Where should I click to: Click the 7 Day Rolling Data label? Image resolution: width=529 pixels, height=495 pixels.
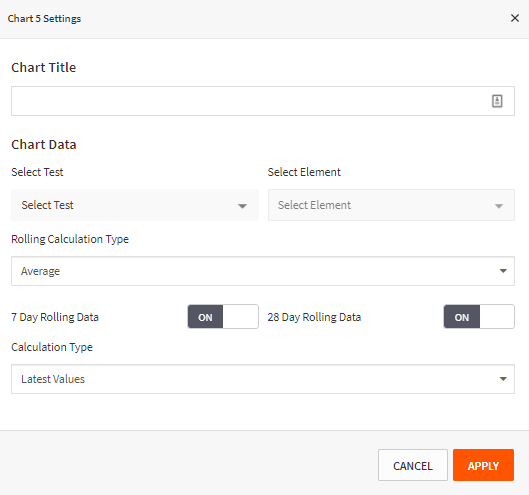pos(55,317)
